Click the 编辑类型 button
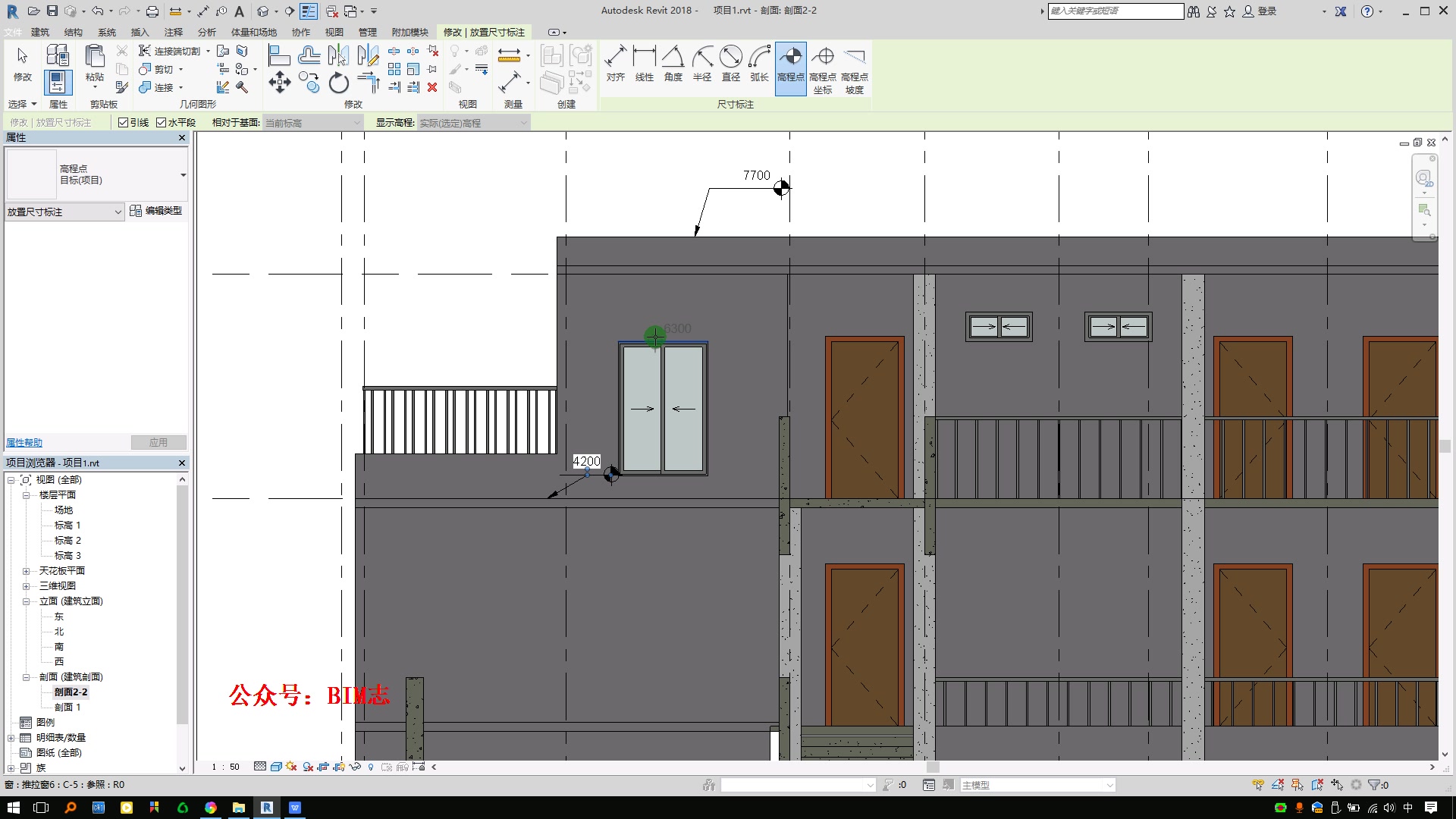 (156, 211)
